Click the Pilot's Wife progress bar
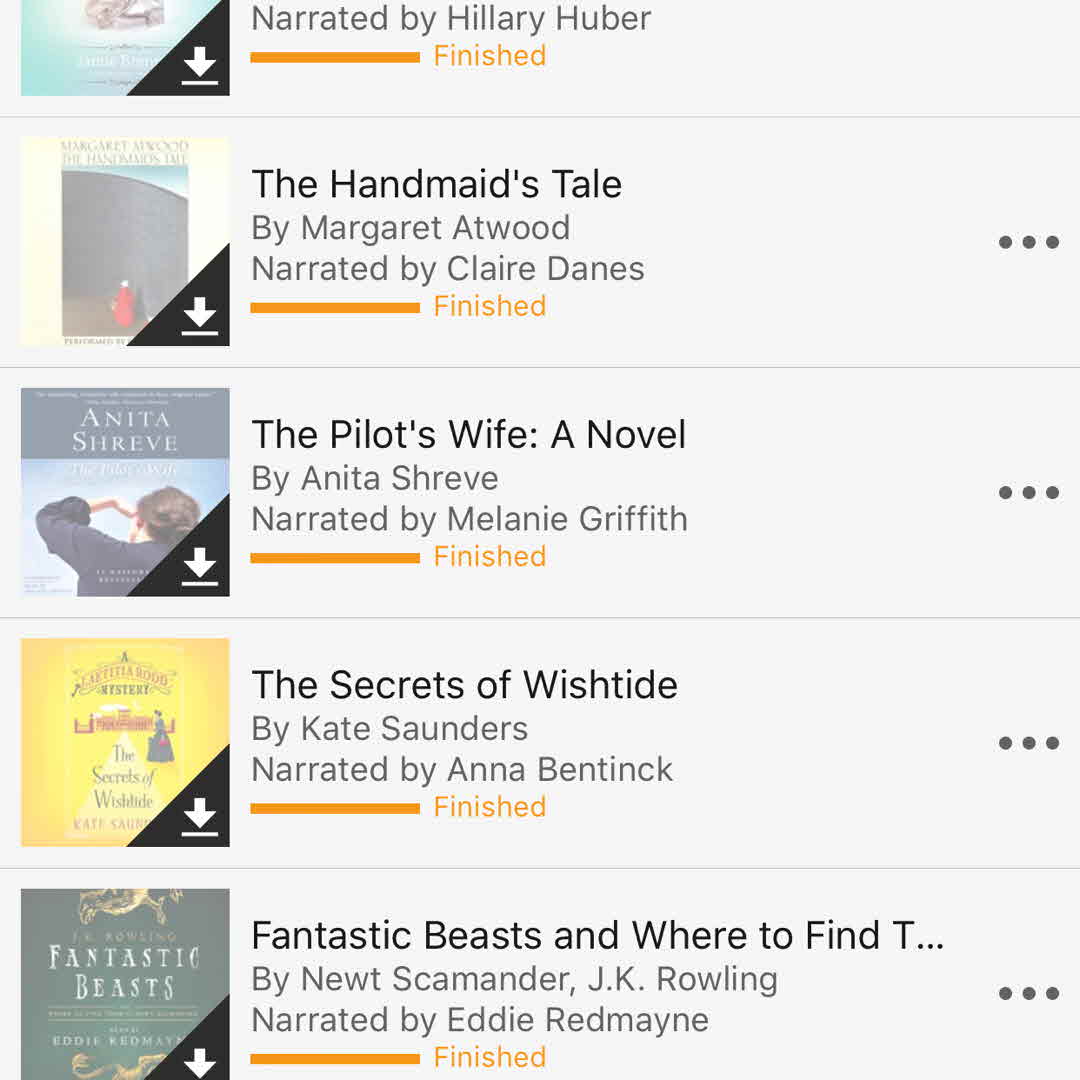The image size is (1080, 1080). pos(335,558)
